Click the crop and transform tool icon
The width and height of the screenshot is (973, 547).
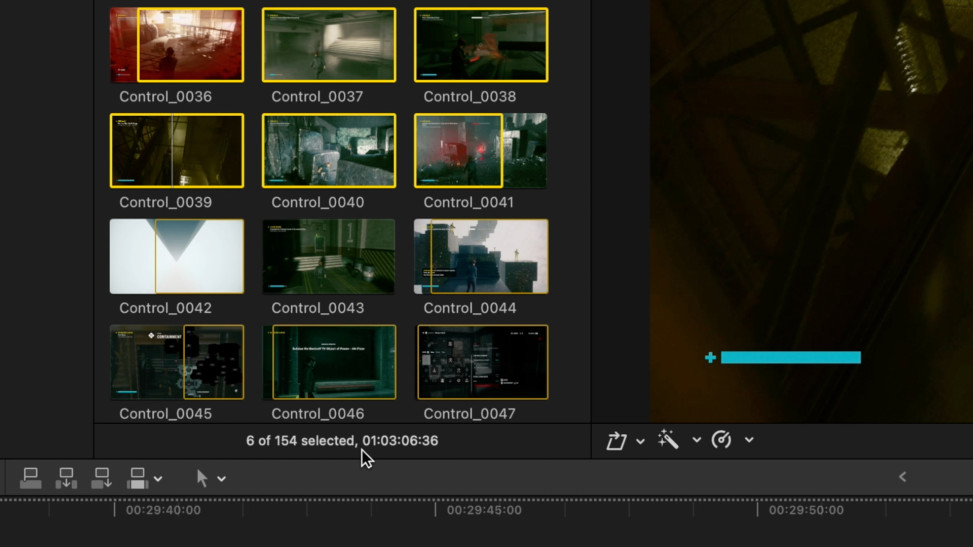point(616,440)
